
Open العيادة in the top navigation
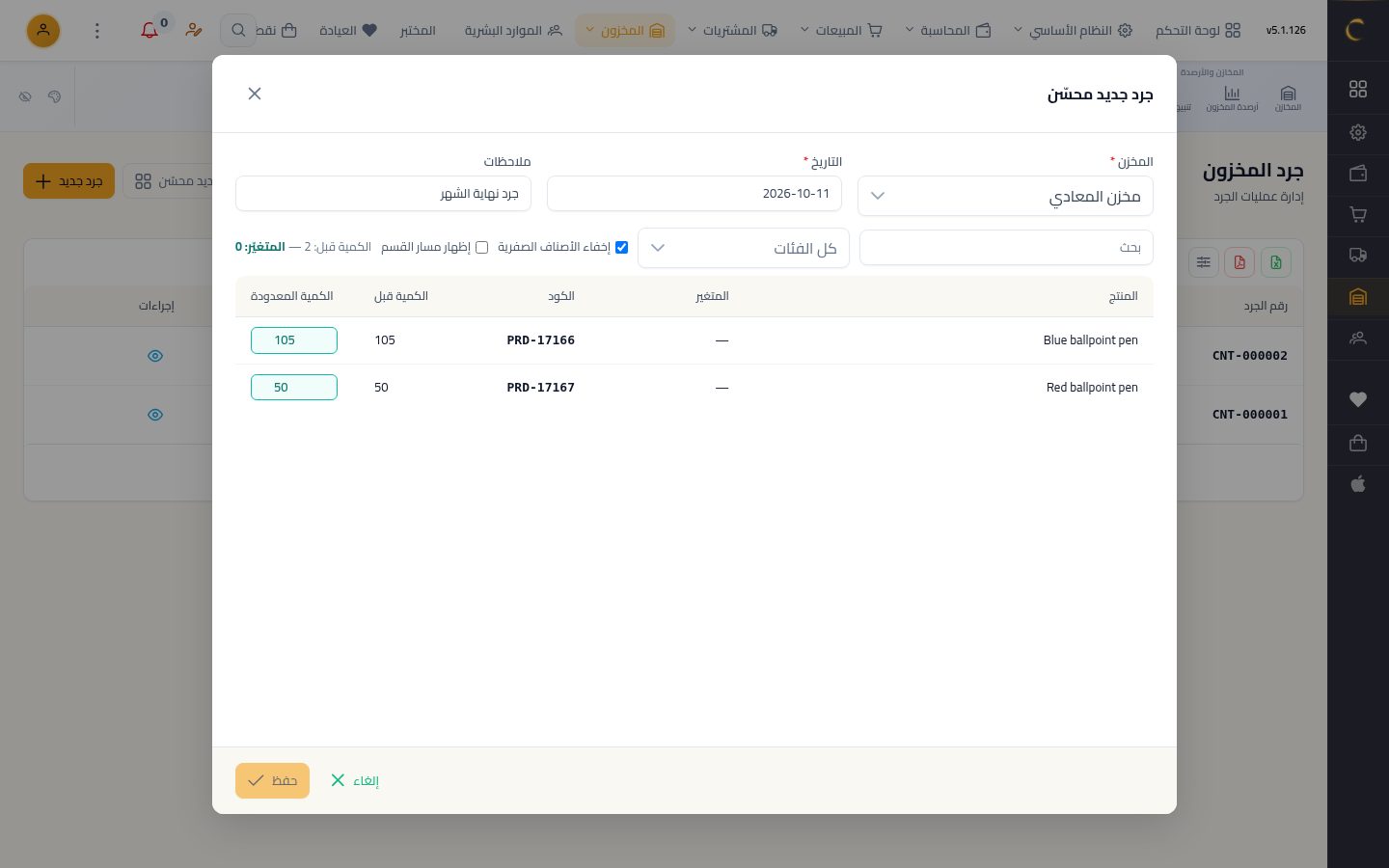pyautogui.click(x=348, y=31)
